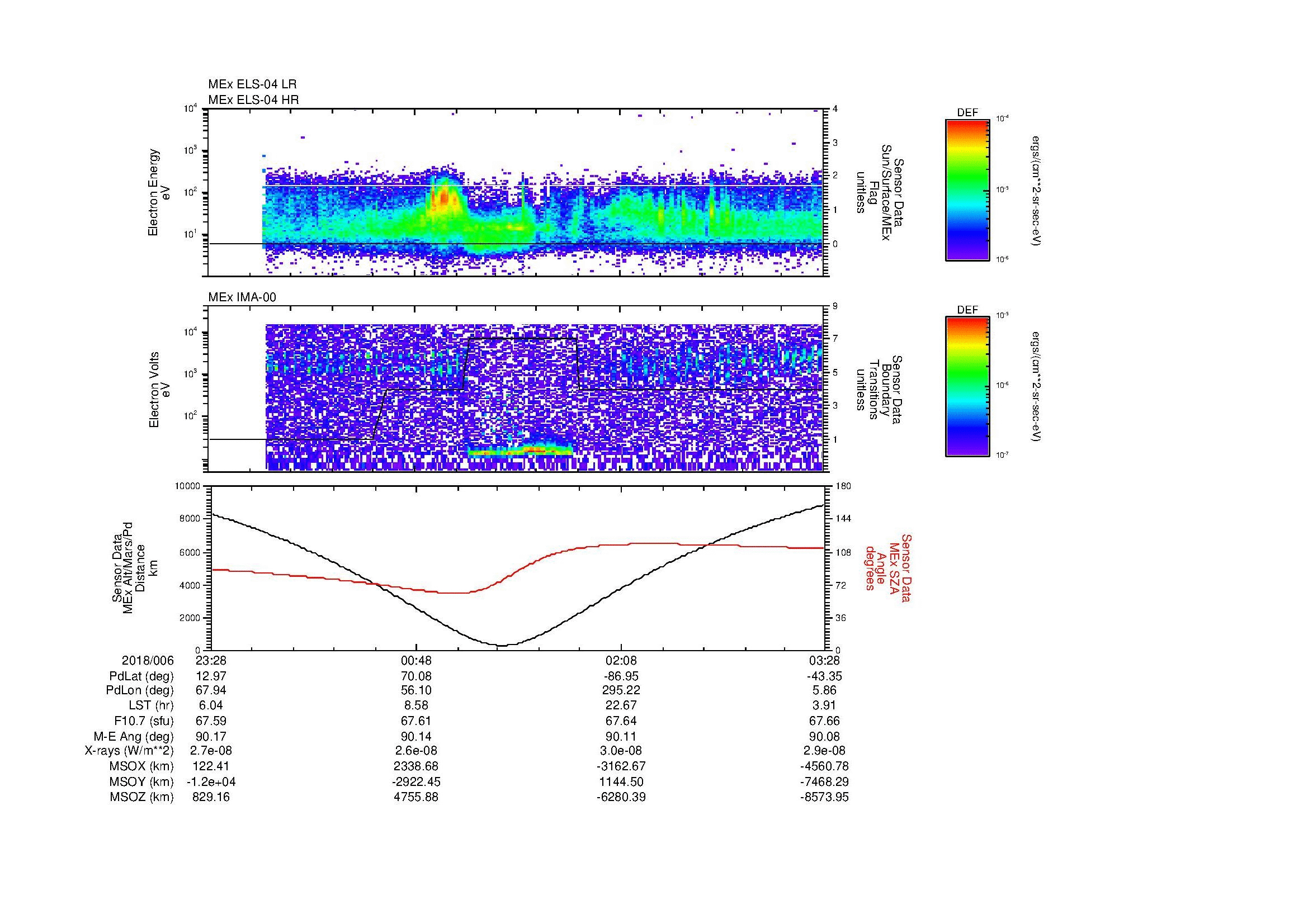
Task: Click the minimum of the black altitude curve
Action: pos(501,645)
